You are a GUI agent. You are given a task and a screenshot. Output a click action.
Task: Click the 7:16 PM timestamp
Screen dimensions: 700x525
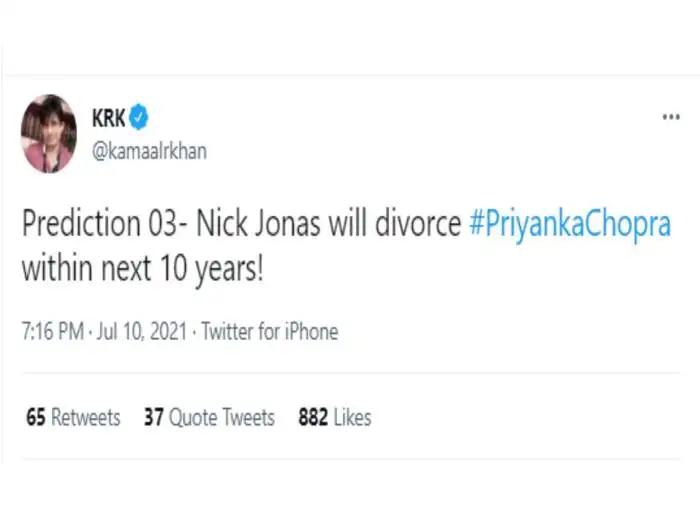(52, 332)
